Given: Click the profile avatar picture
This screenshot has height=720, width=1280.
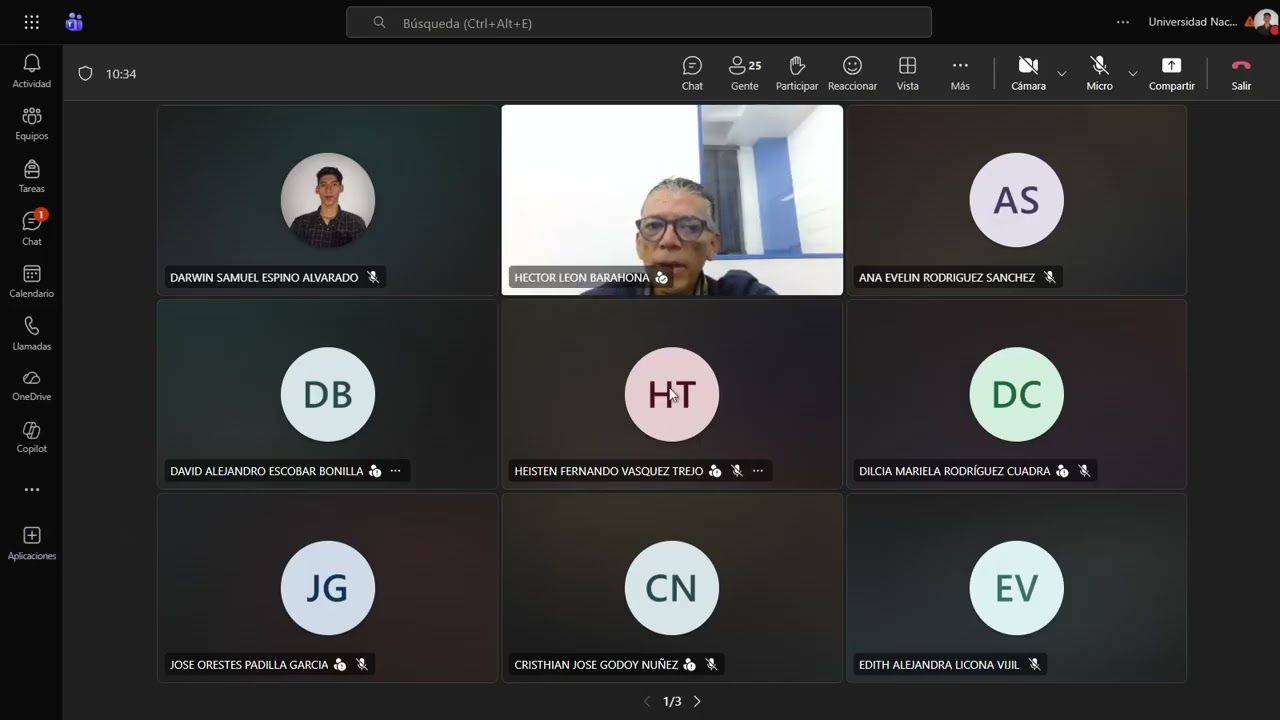Looking at the screenshot, I should pyautogui.click(x=1265, y=22).
